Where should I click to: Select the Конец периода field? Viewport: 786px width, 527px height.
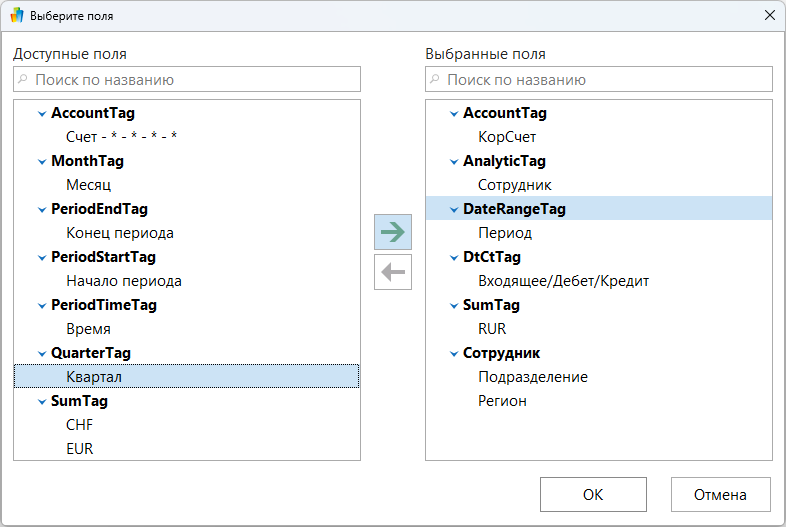(119, 233)
